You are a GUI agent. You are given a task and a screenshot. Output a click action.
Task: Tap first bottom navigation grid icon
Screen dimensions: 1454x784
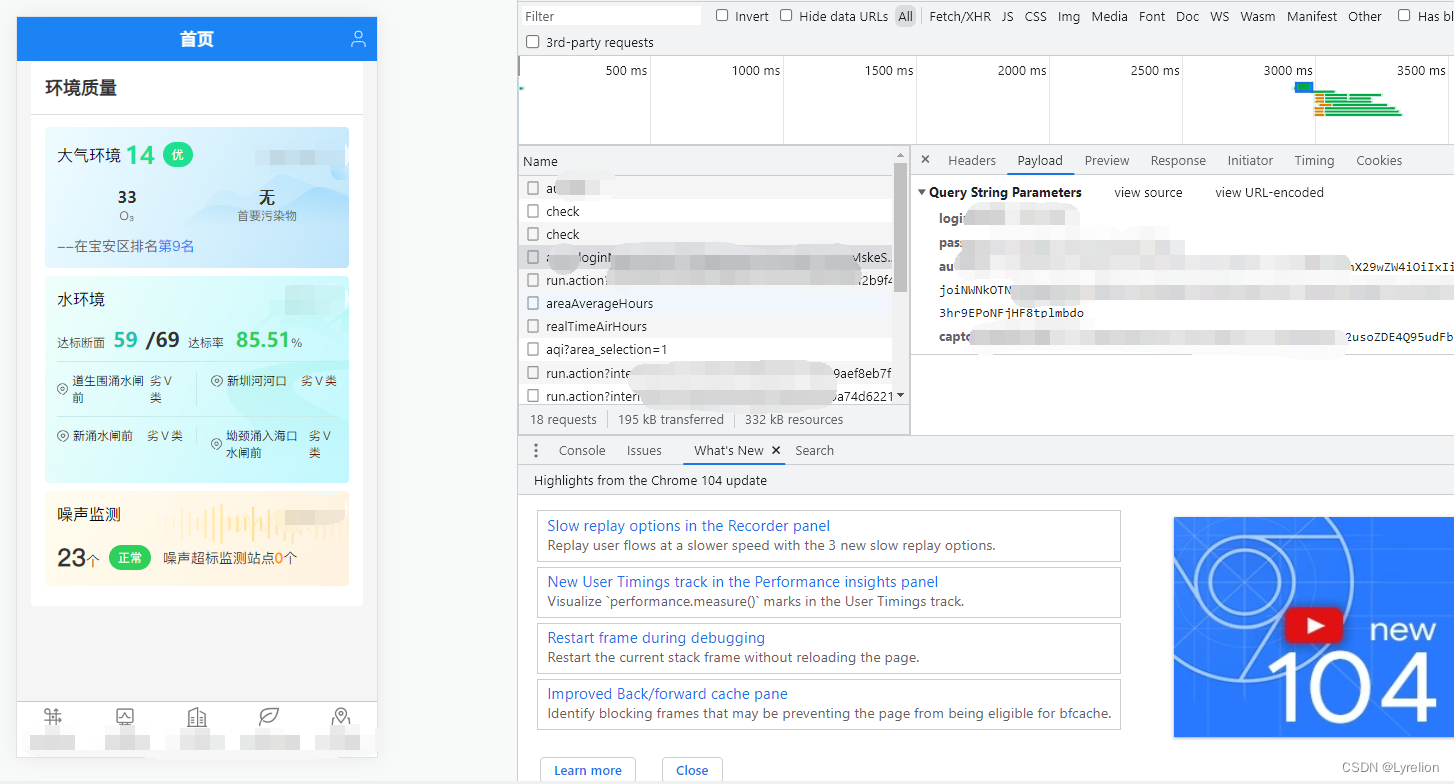(53, 717)
